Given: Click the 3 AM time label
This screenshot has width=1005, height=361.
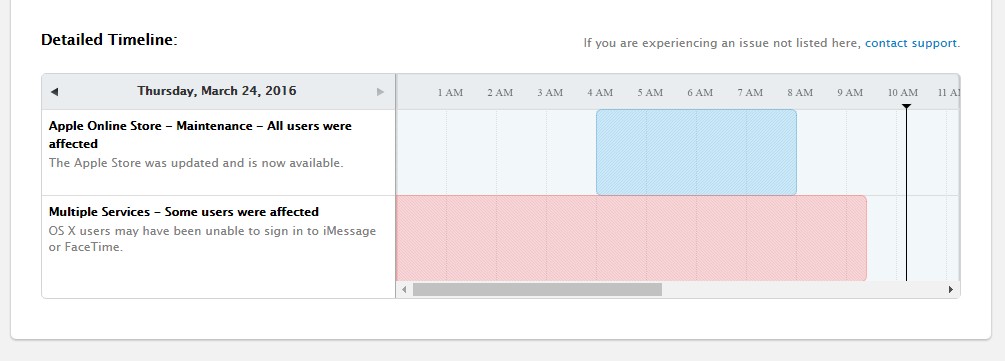Looking at the screenshot, I should point(550,92).
